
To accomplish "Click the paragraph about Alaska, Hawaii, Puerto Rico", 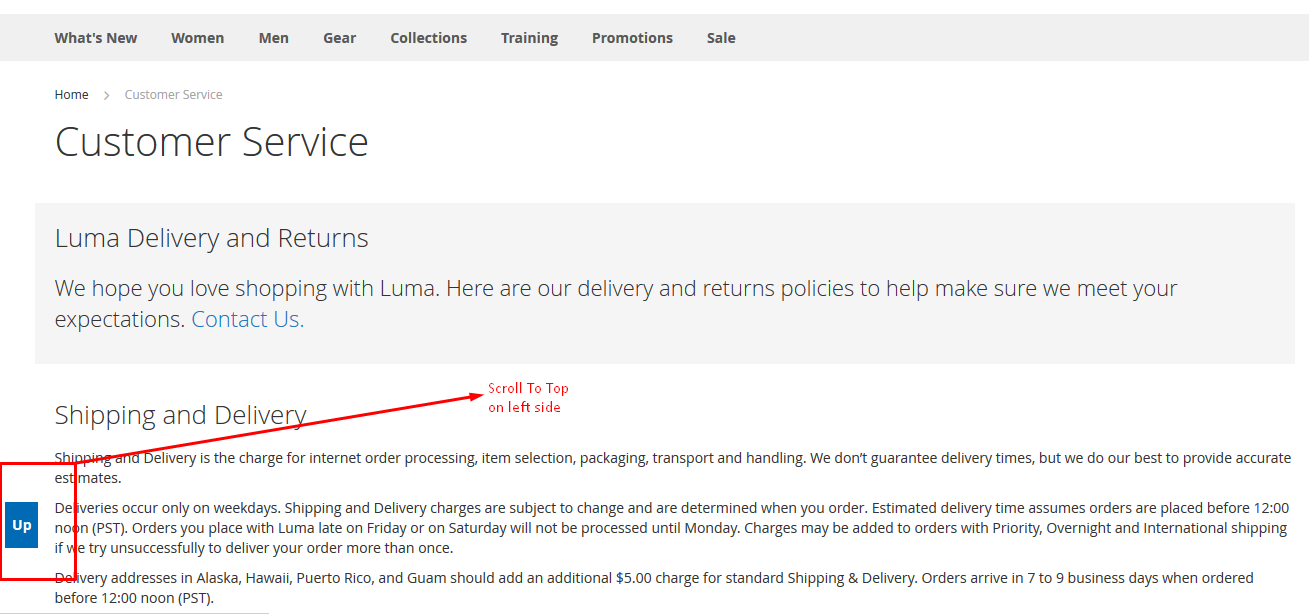I will click(x=654, y=588).
